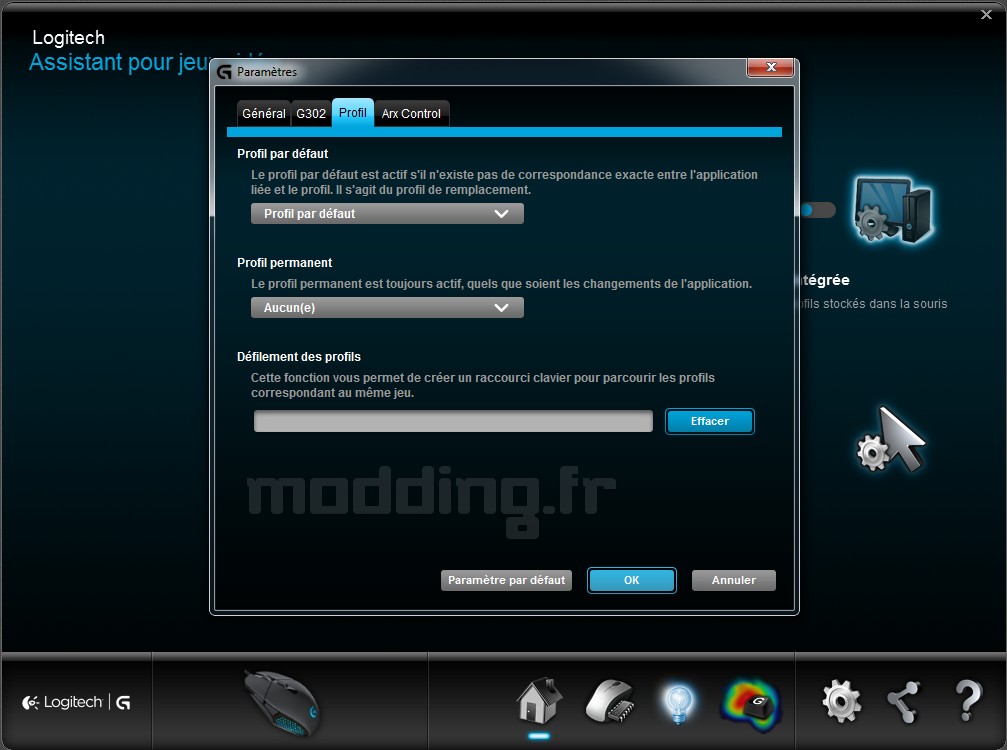Click Paramètre par défaut button

click(506, 580)
